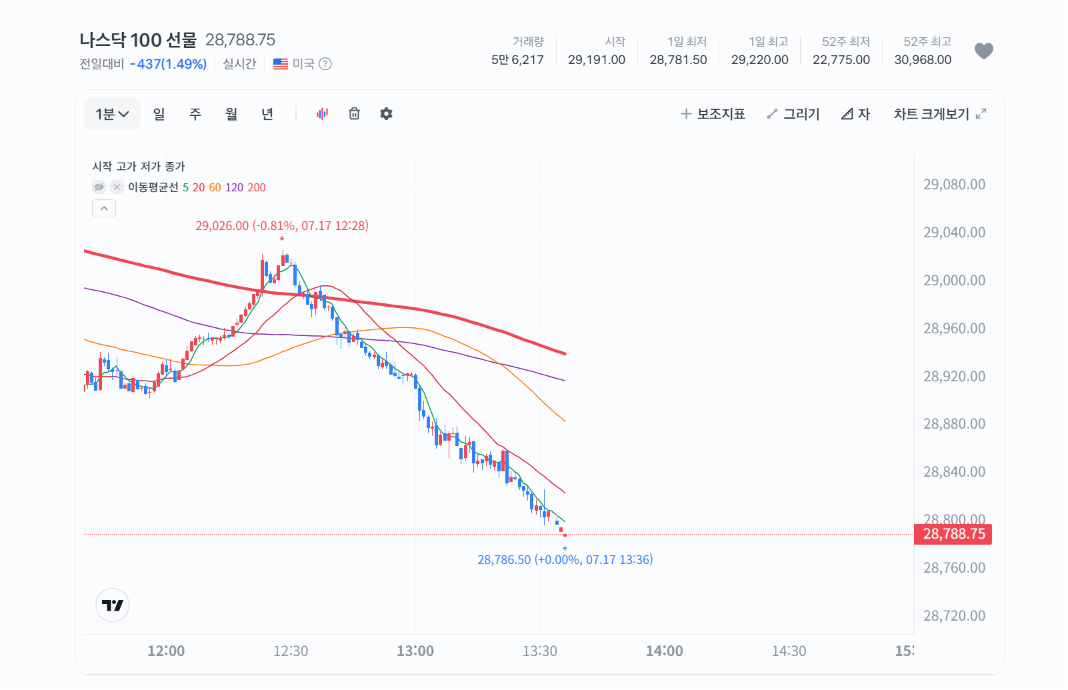
Task: Expand chart with 차트 크게보기
Action: coord(940,114)
